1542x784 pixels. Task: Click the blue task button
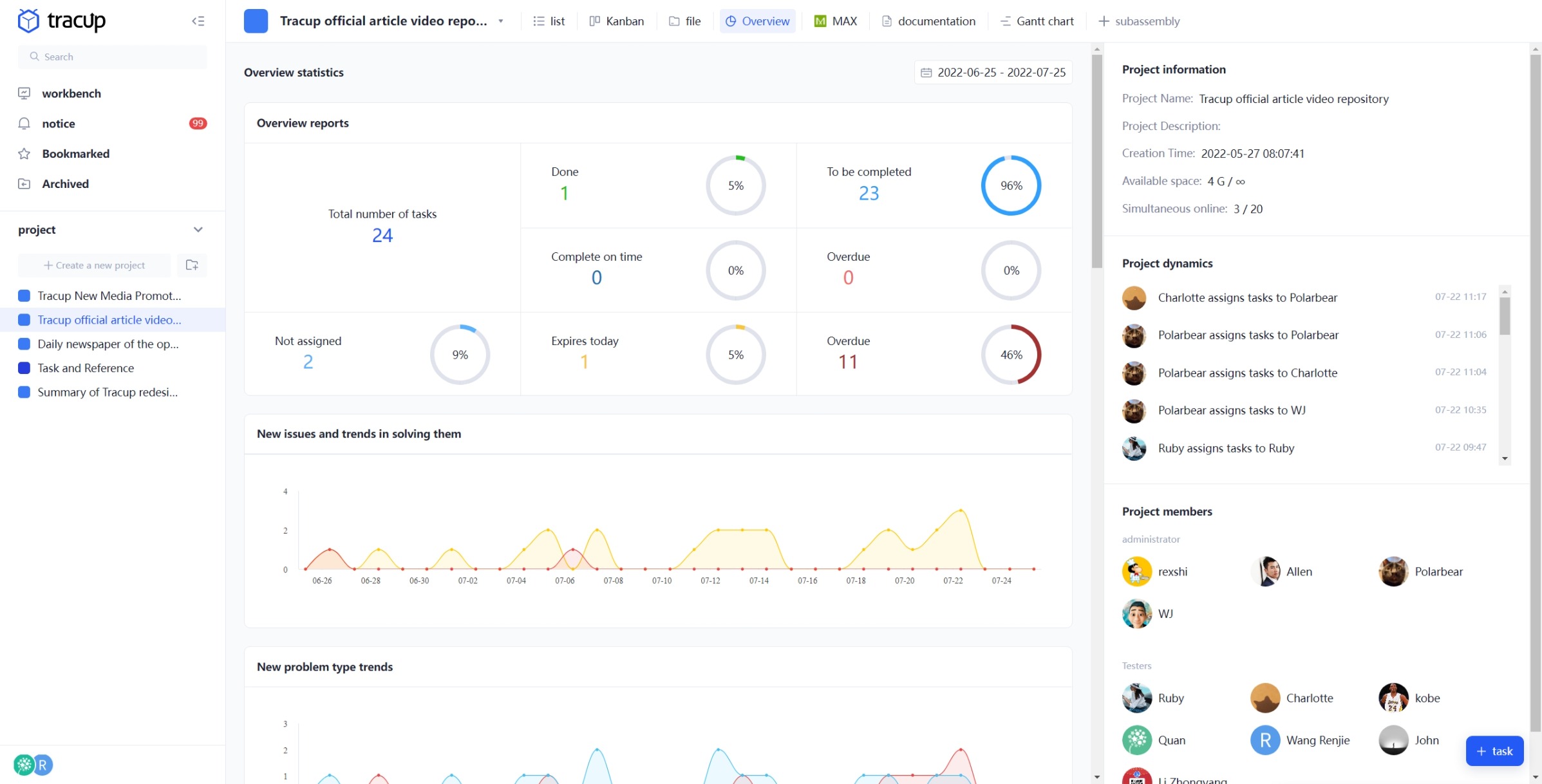(1496, 751)
